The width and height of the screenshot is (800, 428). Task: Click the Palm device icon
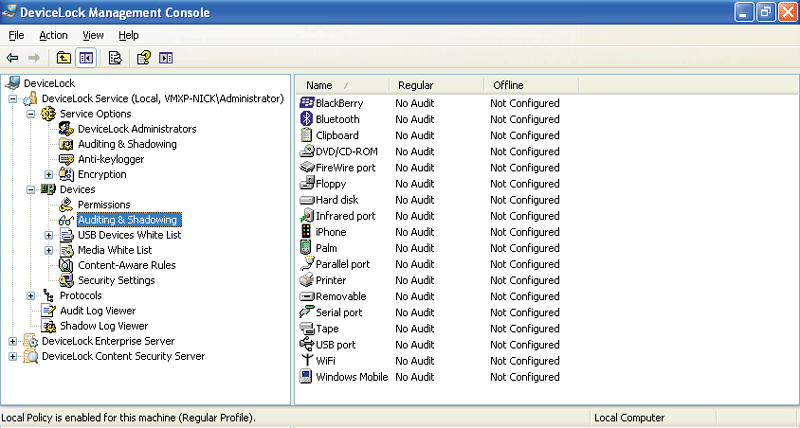coord(306,248)
